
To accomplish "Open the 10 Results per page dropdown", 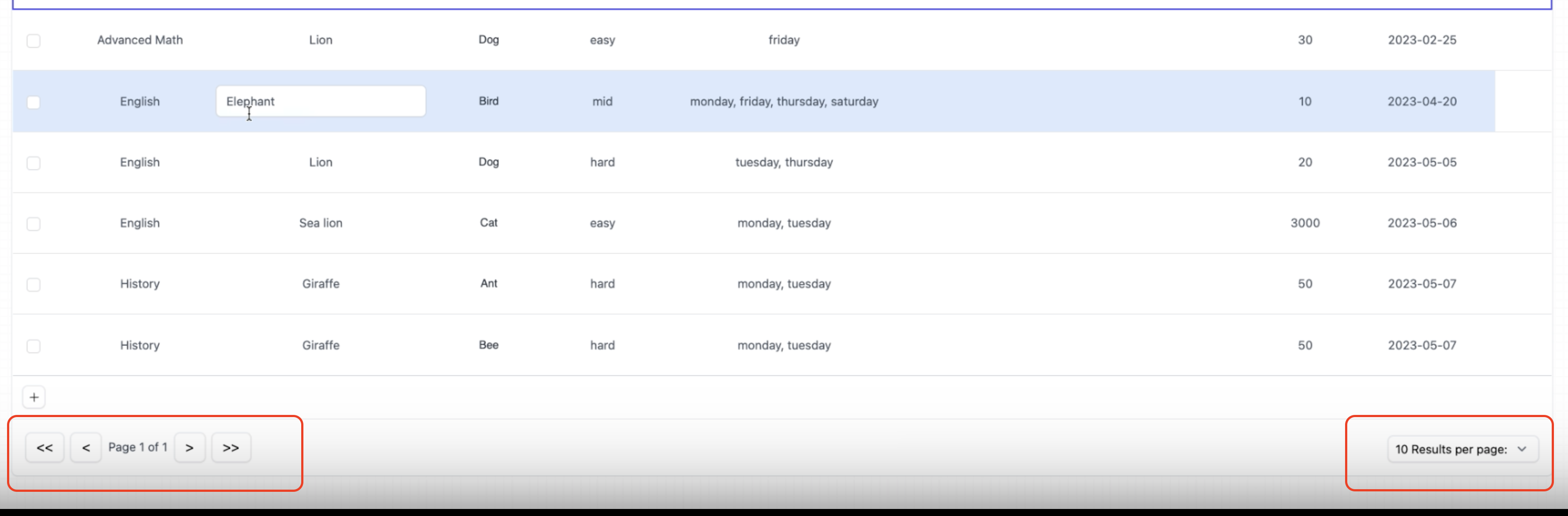I will (1464, 449).
